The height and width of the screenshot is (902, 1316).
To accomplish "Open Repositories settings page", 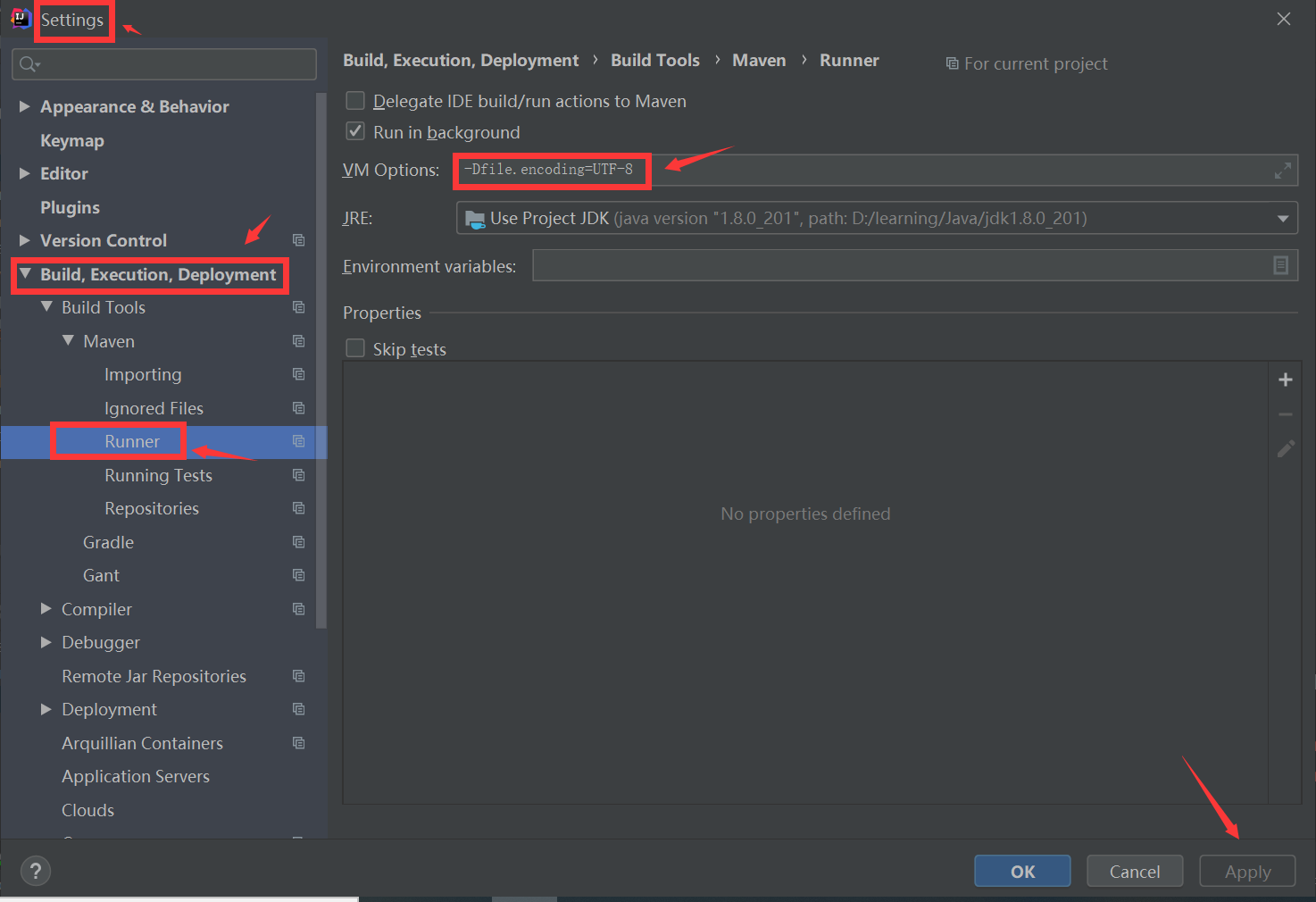I will [x=152, y=508].
